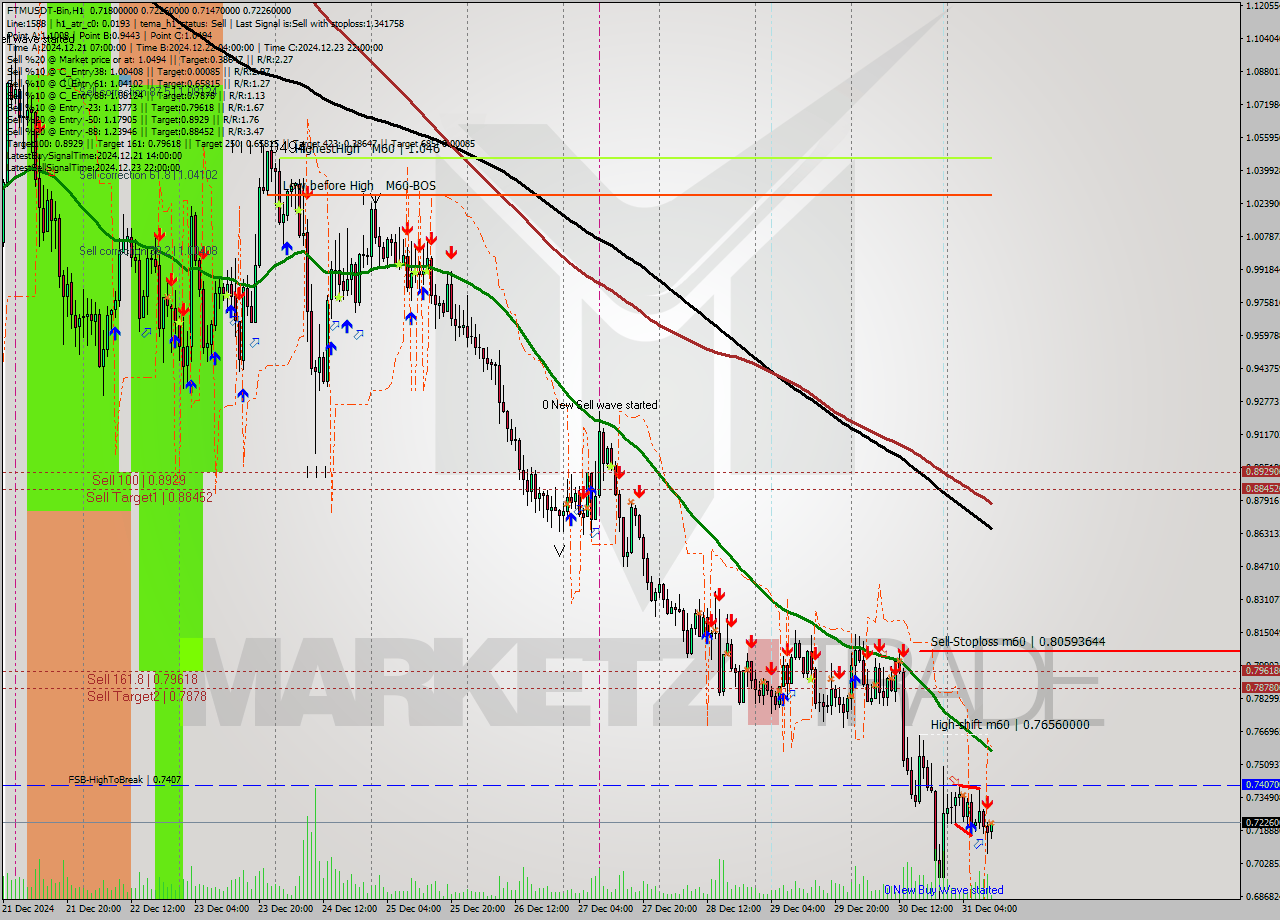Click the '0 New Buy Wave started' label

[943, 890]
